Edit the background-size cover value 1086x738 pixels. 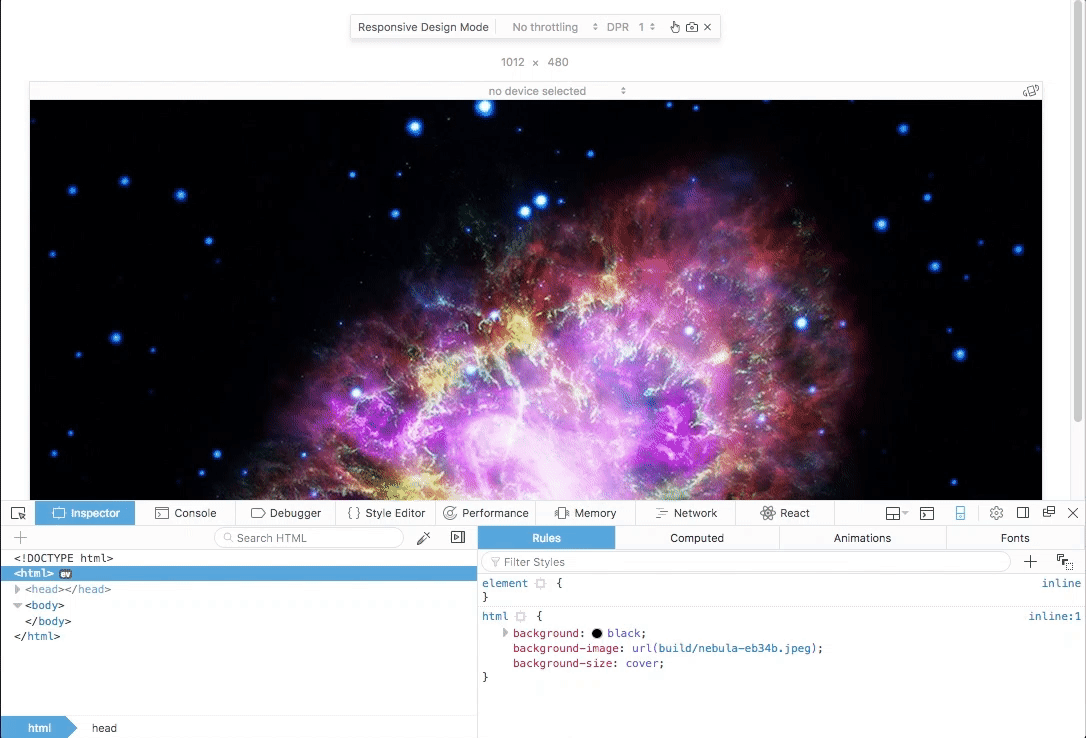tap(643, 663)
